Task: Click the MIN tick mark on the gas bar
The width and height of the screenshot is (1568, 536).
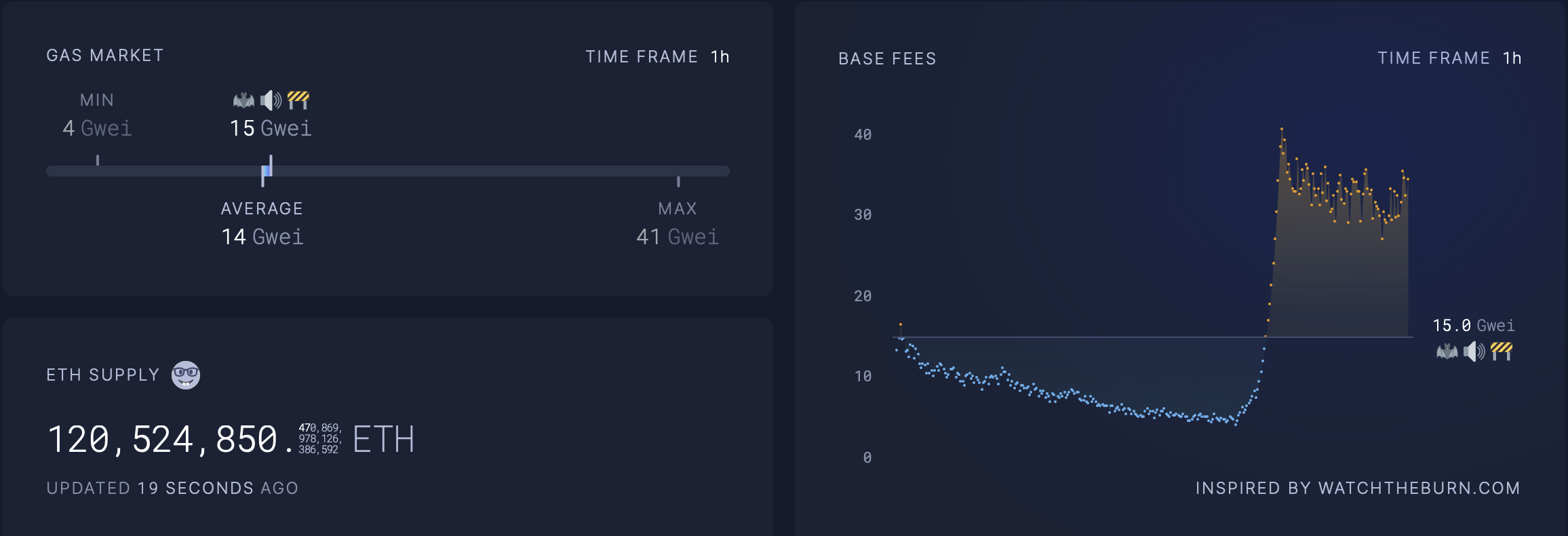Action: (x=98, y=160)
